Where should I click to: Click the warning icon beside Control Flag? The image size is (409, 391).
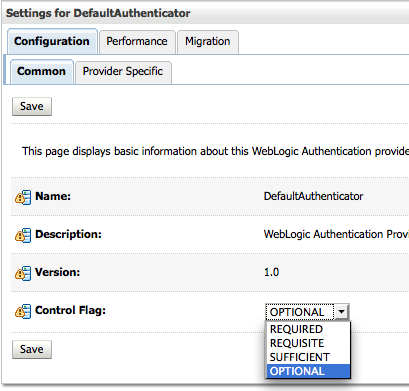23,311
